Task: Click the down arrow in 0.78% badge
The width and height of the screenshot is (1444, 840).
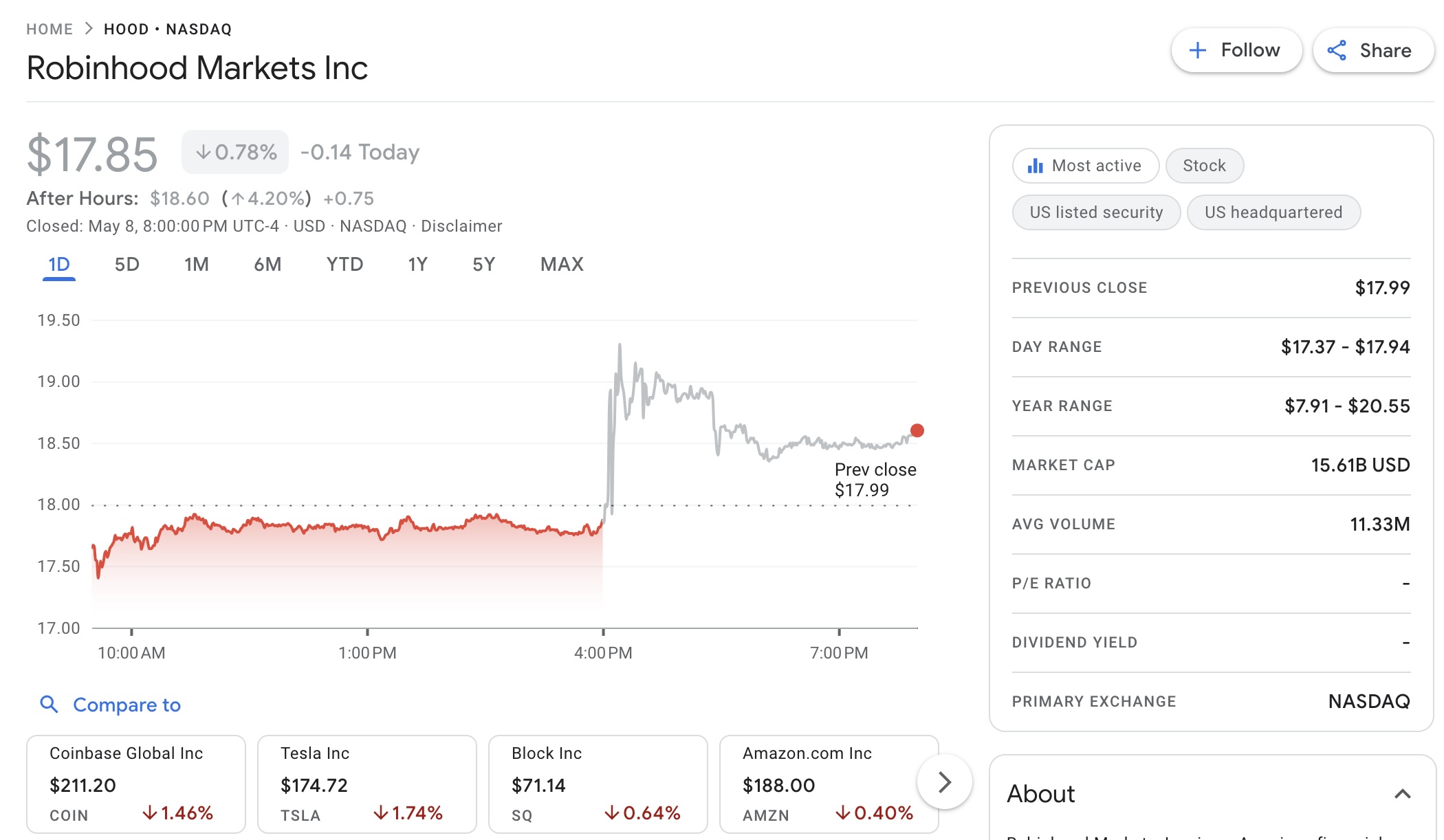Action: click(203, 152)
